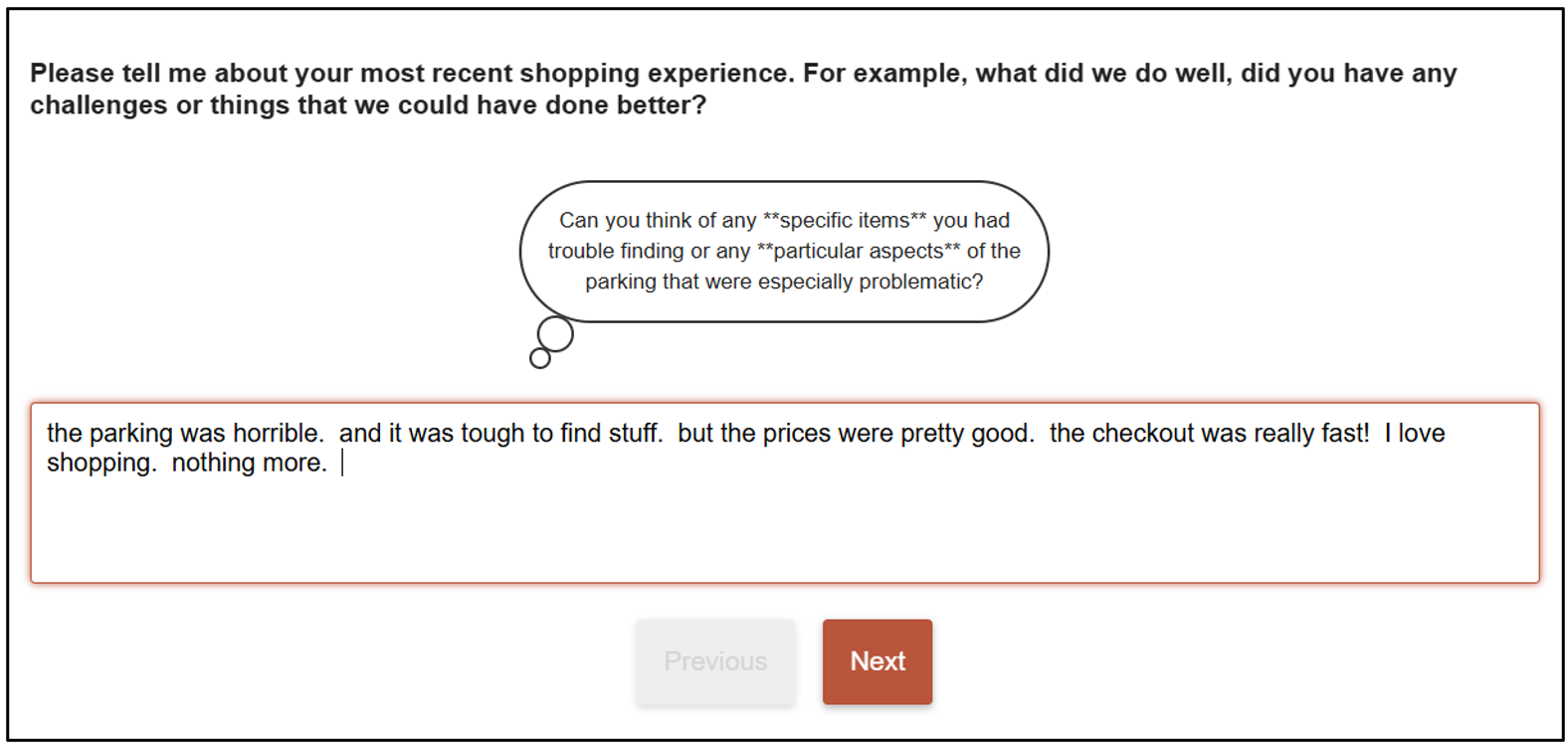This screenshot has height=747, width=1568.
Task: Click "parking that were especially problematic?" bubble line
Action: 784,282
